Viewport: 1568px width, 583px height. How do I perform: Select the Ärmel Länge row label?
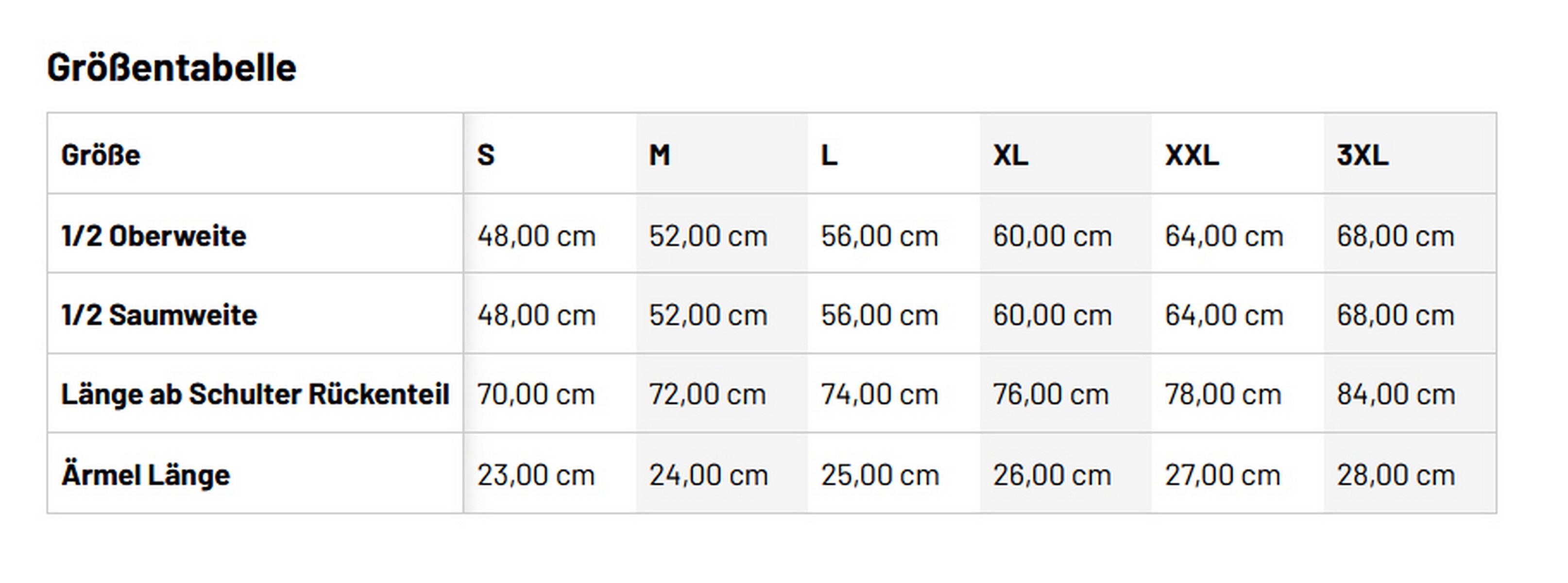pyautogui.click(x=146, y=475)
